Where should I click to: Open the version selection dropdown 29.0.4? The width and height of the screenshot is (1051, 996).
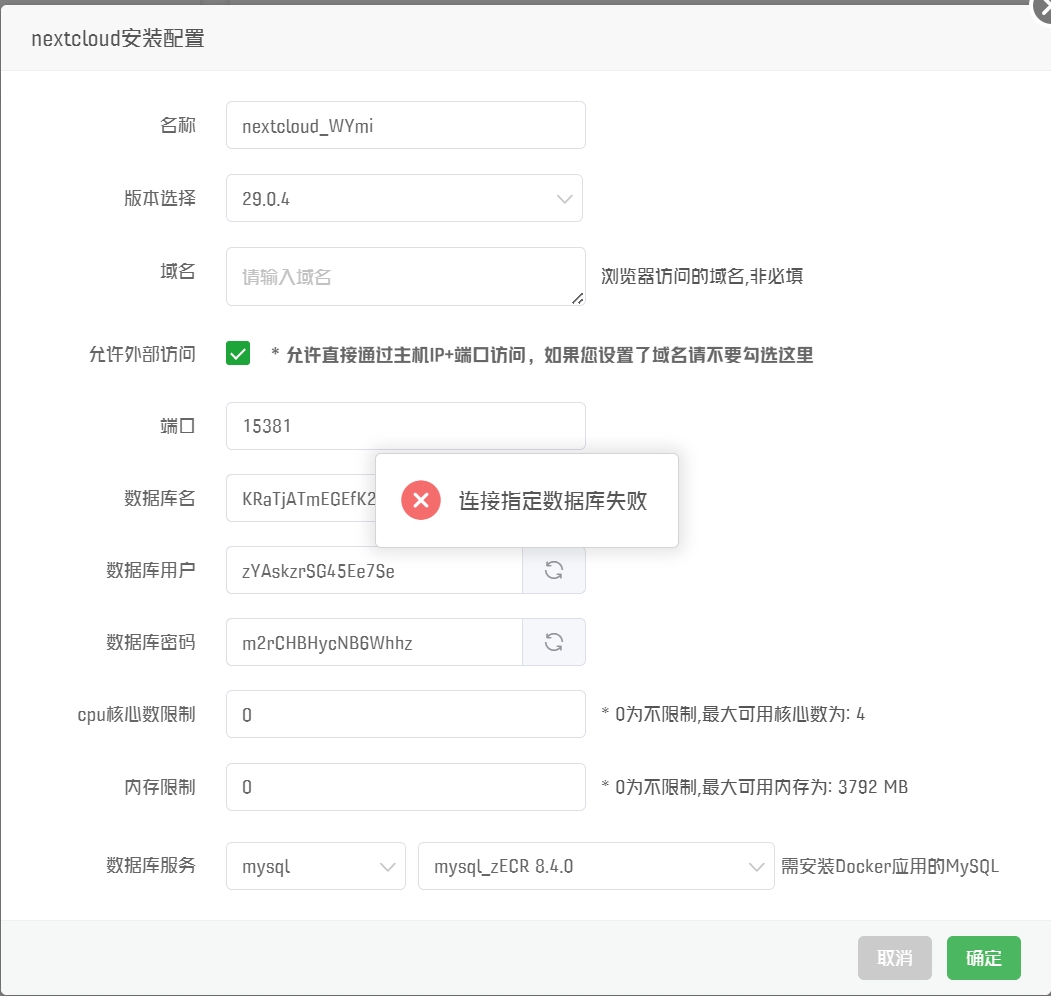click(x=404, y=198)
